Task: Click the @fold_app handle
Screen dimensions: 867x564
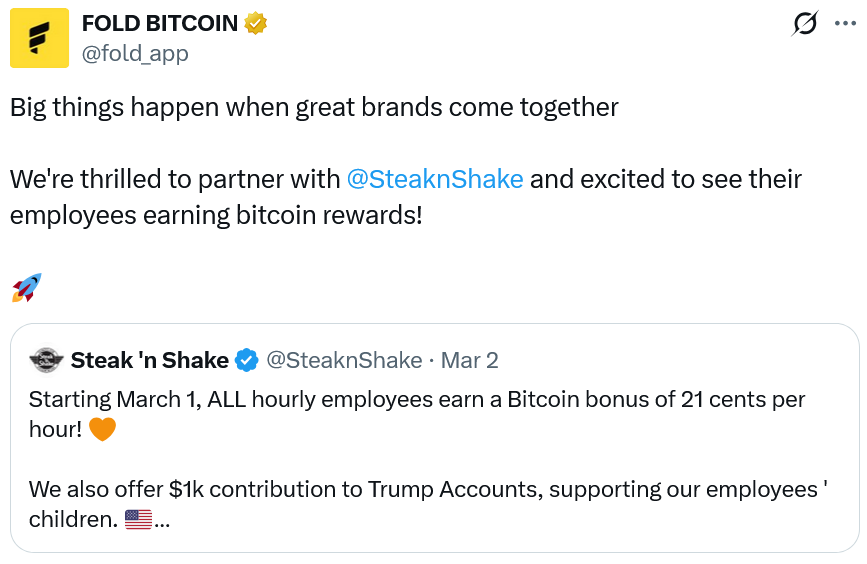Action: 135,53
